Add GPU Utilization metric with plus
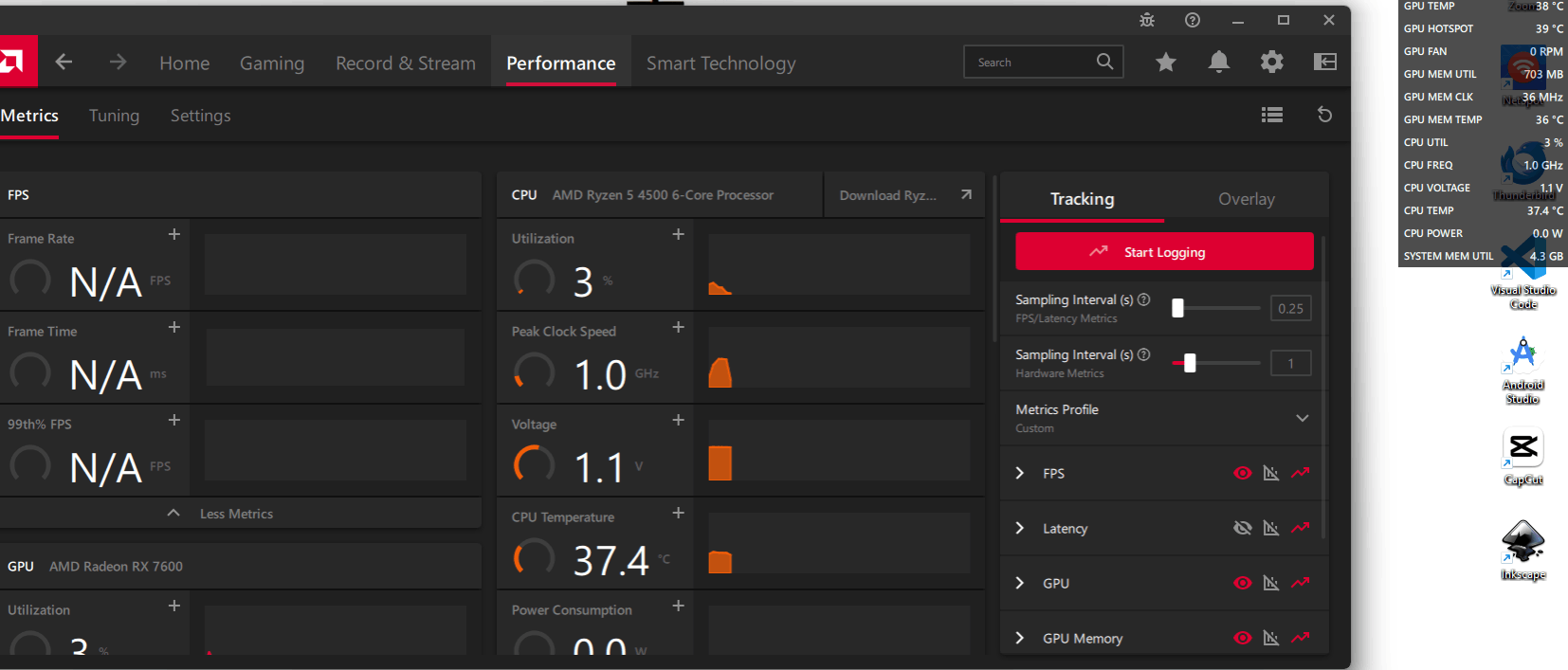This screenshot has width=1568, height=670. (x=174, y=606)
